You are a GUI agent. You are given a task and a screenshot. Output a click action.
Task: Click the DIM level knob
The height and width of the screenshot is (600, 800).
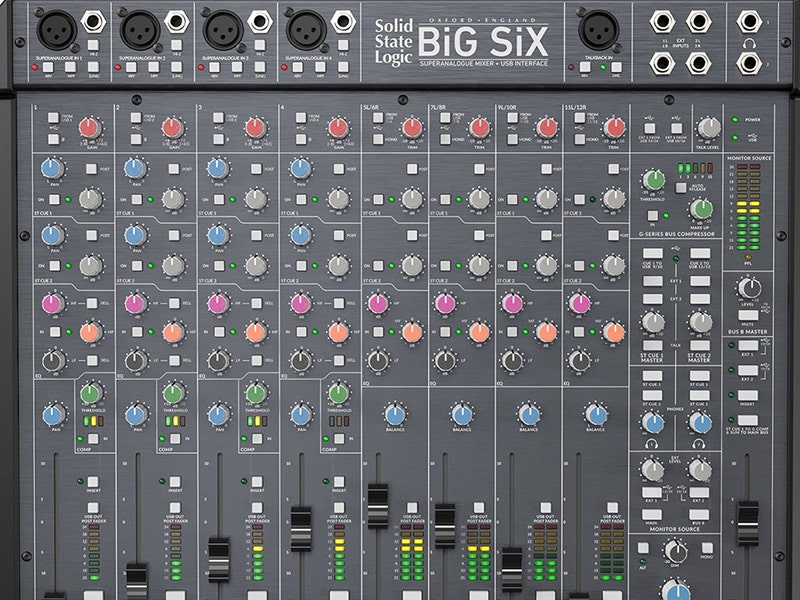tap(676, 551)
